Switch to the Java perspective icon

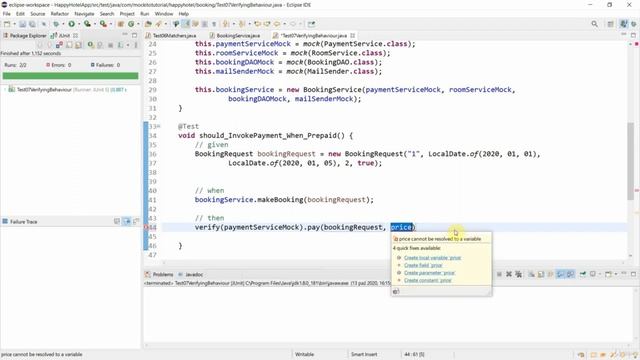click(x=623, y=24)
